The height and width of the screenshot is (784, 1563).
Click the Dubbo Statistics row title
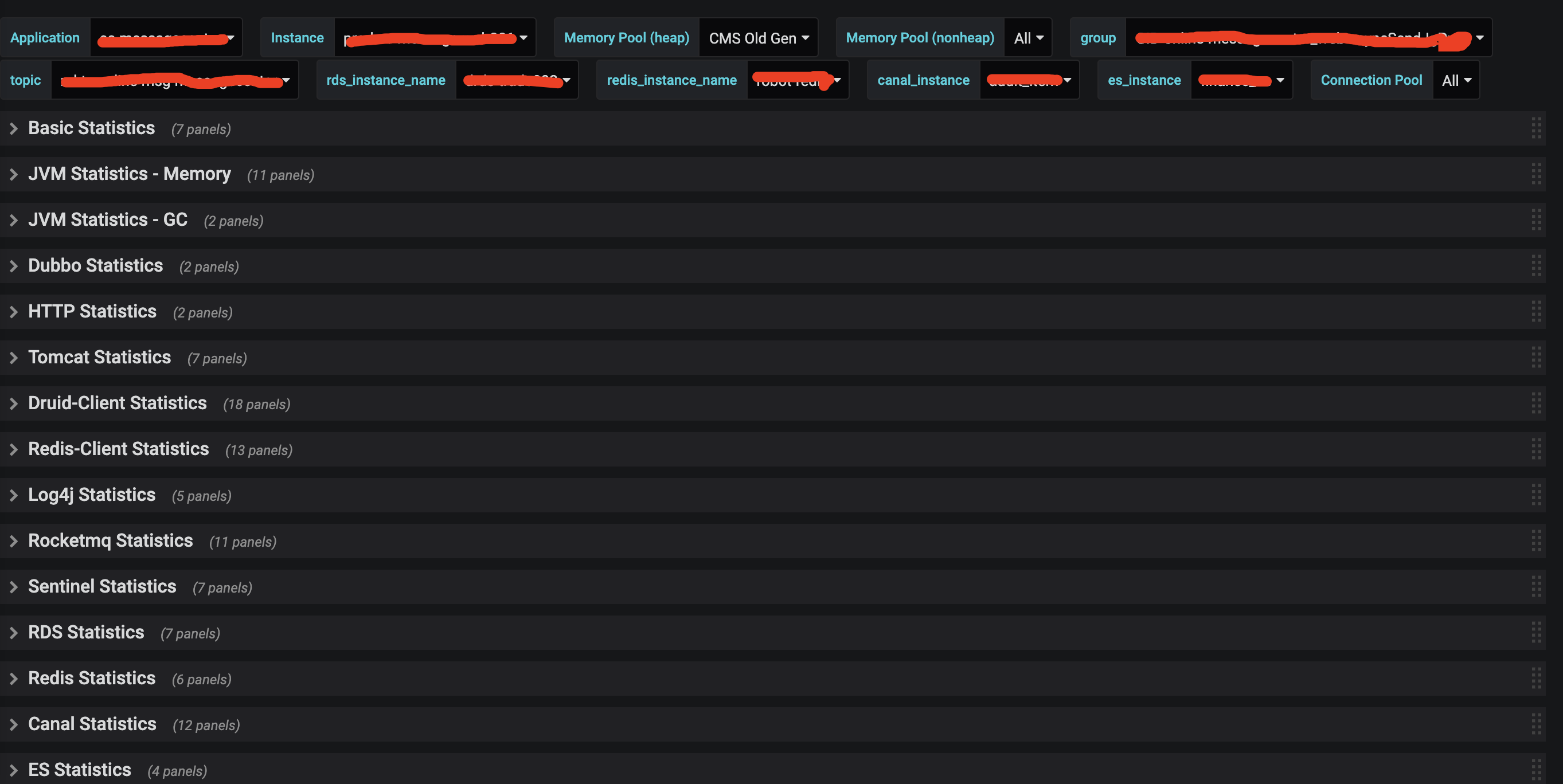click(x=95, y=265)
